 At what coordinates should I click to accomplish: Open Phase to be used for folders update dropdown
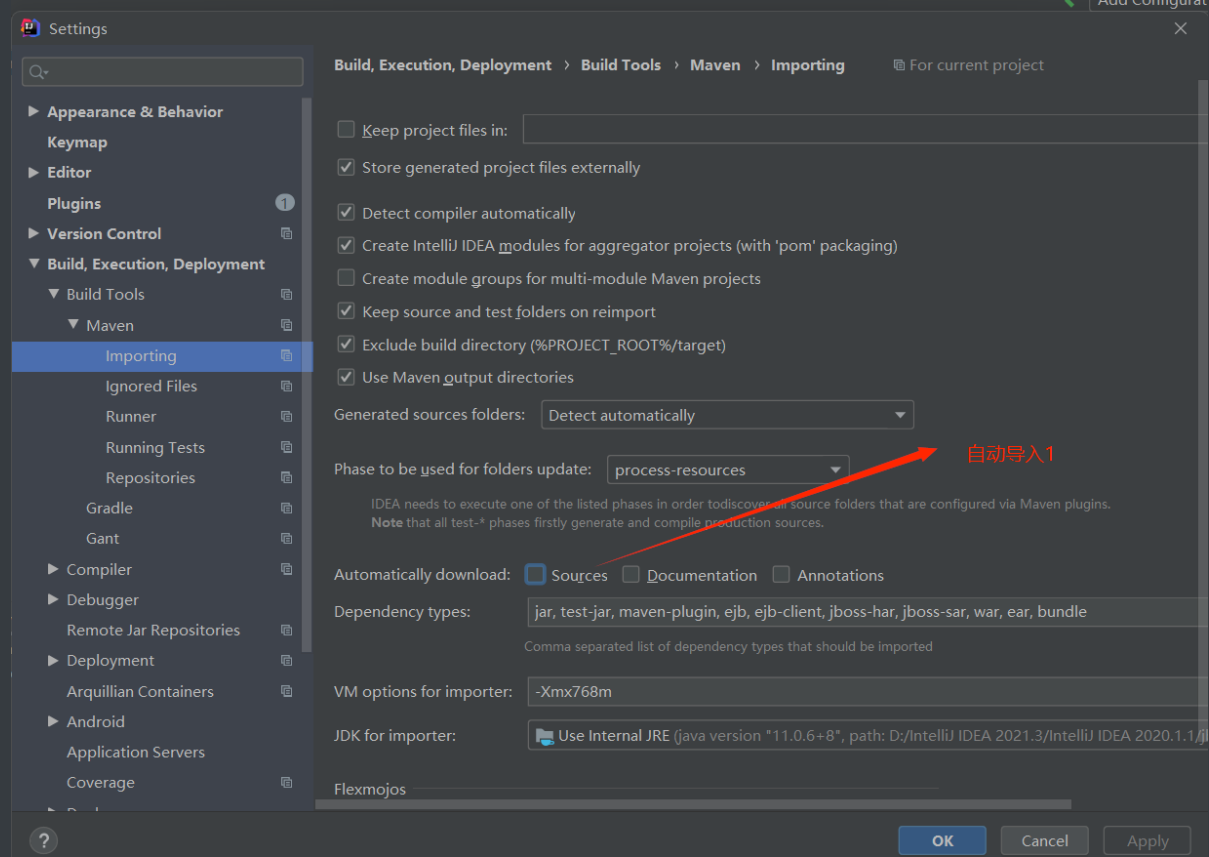(x=728, y=470)
